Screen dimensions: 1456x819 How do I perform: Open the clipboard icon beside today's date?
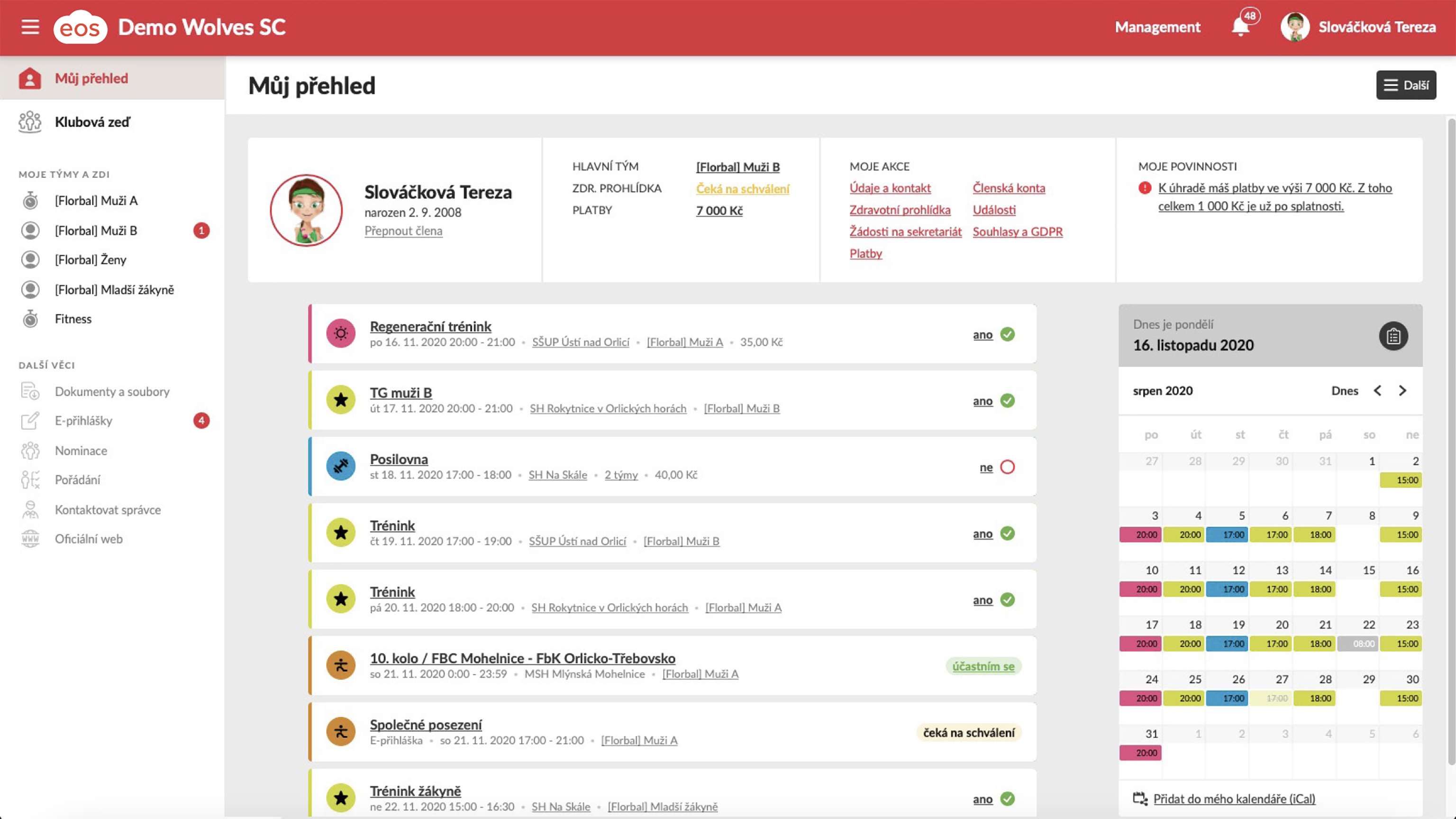(x=1393, y=336)
